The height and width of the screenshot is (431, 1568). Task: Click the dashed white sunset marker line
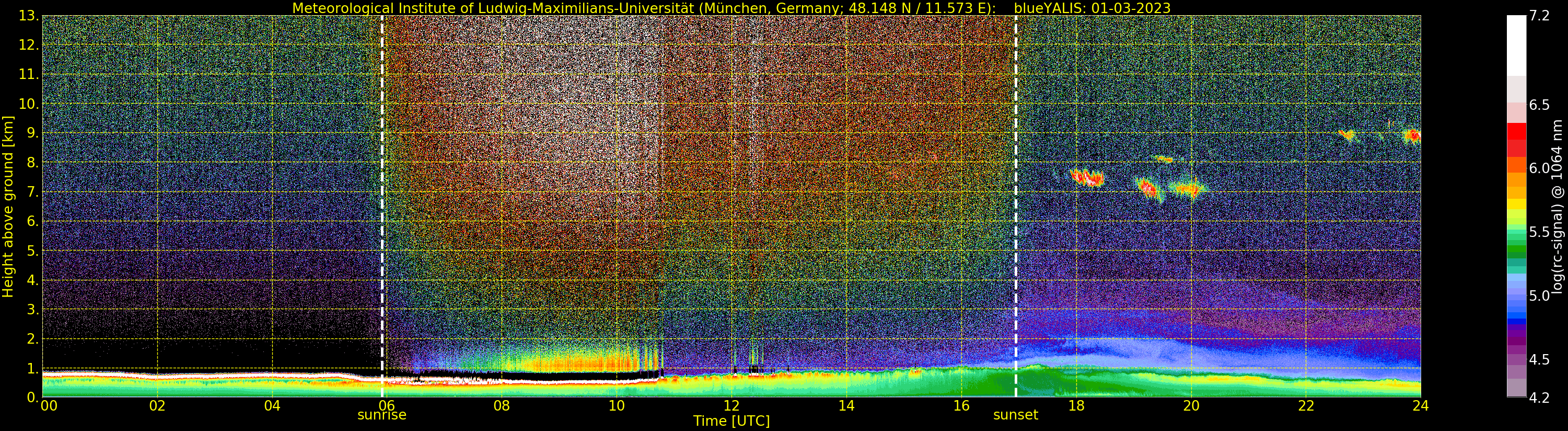1016,207
